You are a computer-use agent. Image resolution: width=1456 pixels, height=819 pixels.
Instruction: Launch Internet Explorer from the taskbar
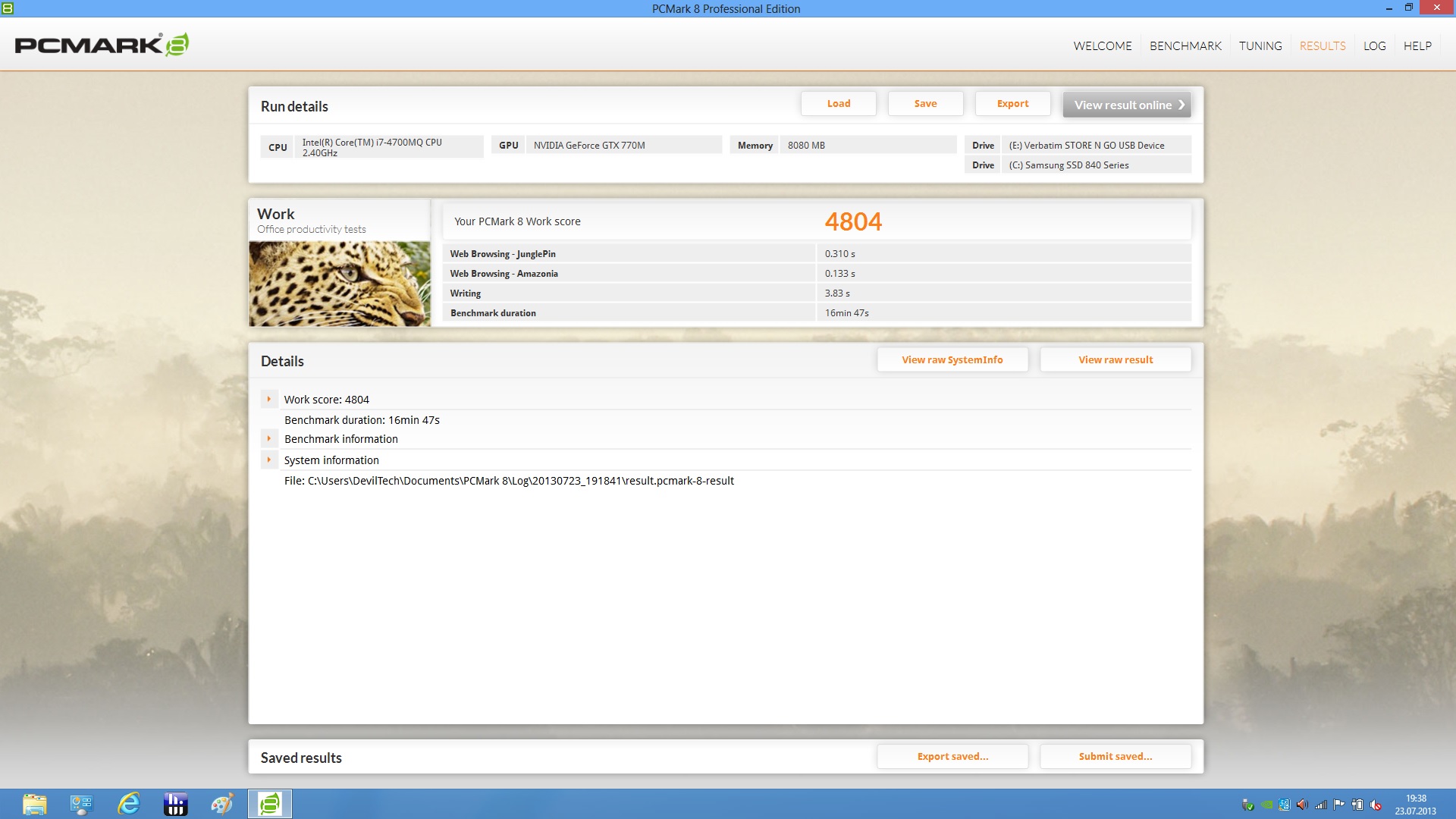(129, 804)
